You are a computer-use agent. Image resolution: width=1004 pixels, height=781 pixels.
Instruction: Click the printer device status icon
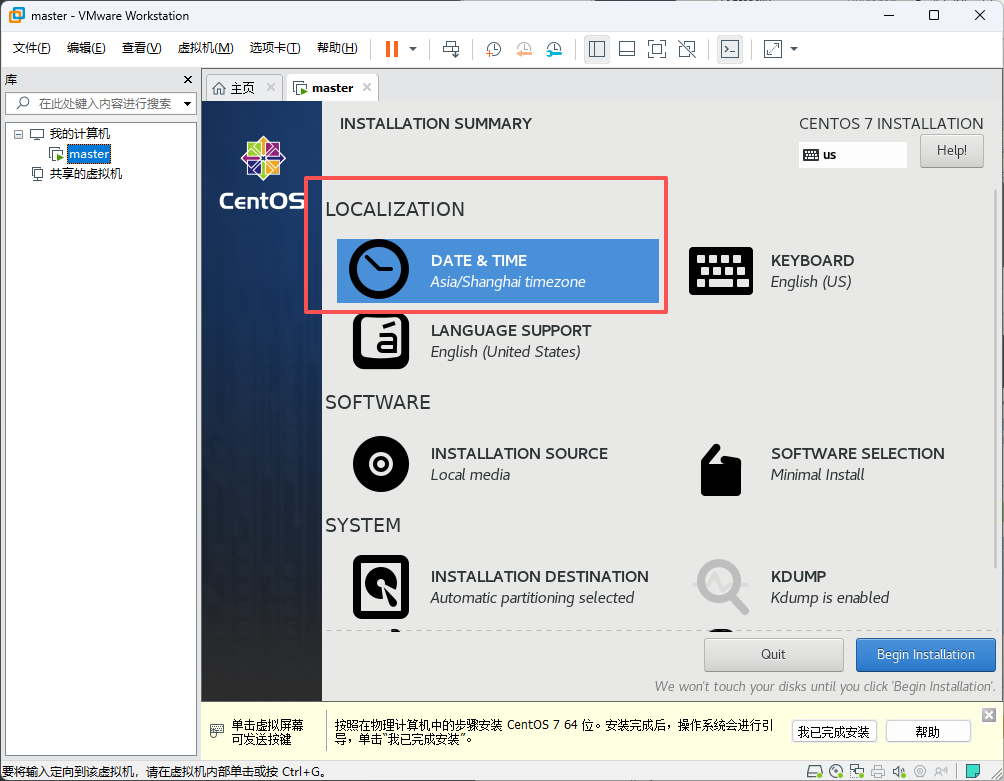878,771
